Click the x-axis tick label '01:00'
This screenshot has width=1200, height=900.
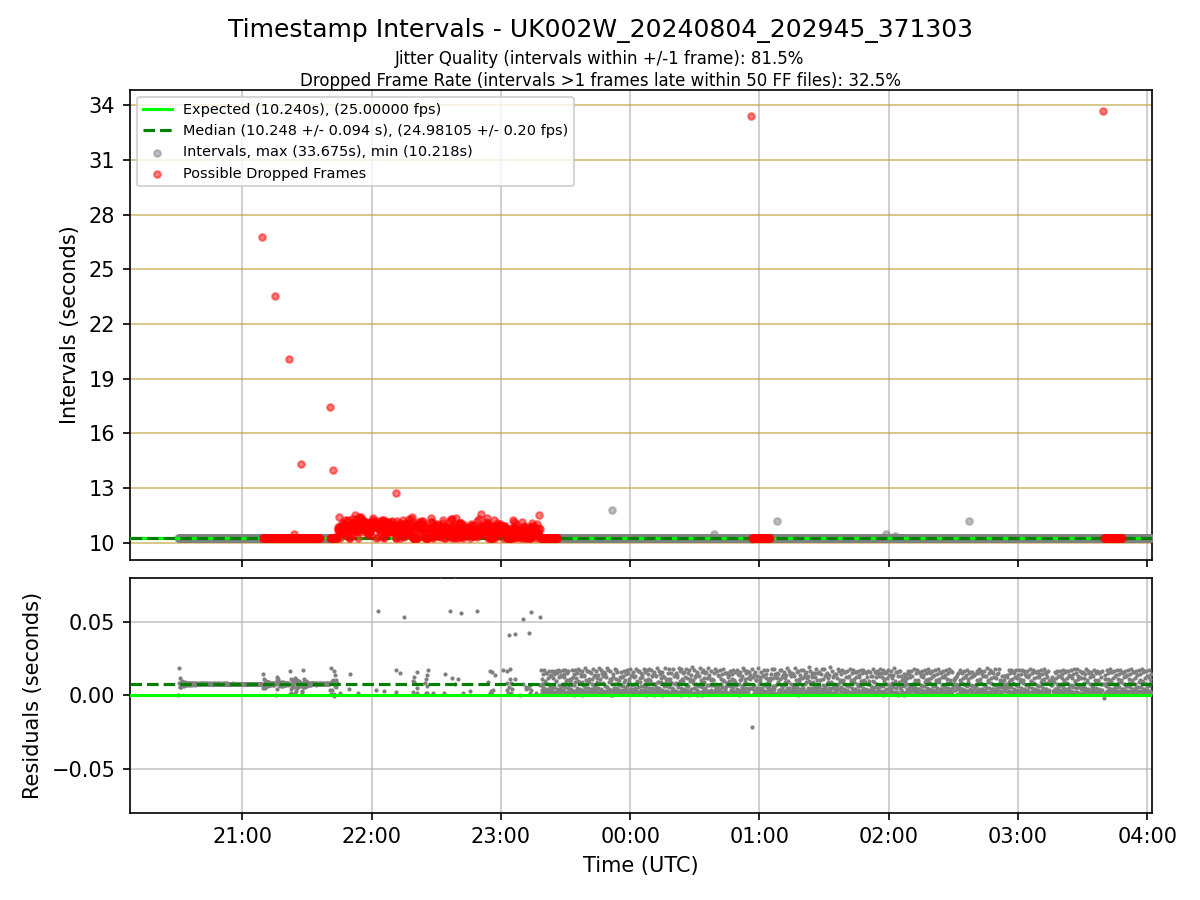pyautogui.click(x=759, y=835)
